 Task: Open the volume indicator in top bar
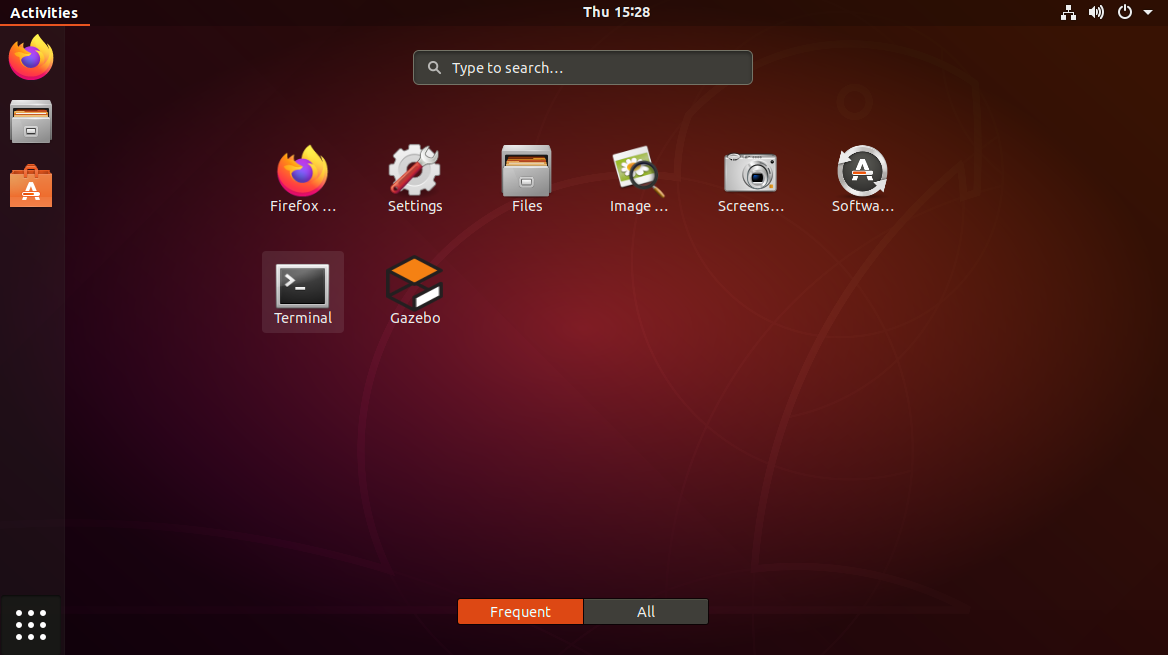(1096, 12)
